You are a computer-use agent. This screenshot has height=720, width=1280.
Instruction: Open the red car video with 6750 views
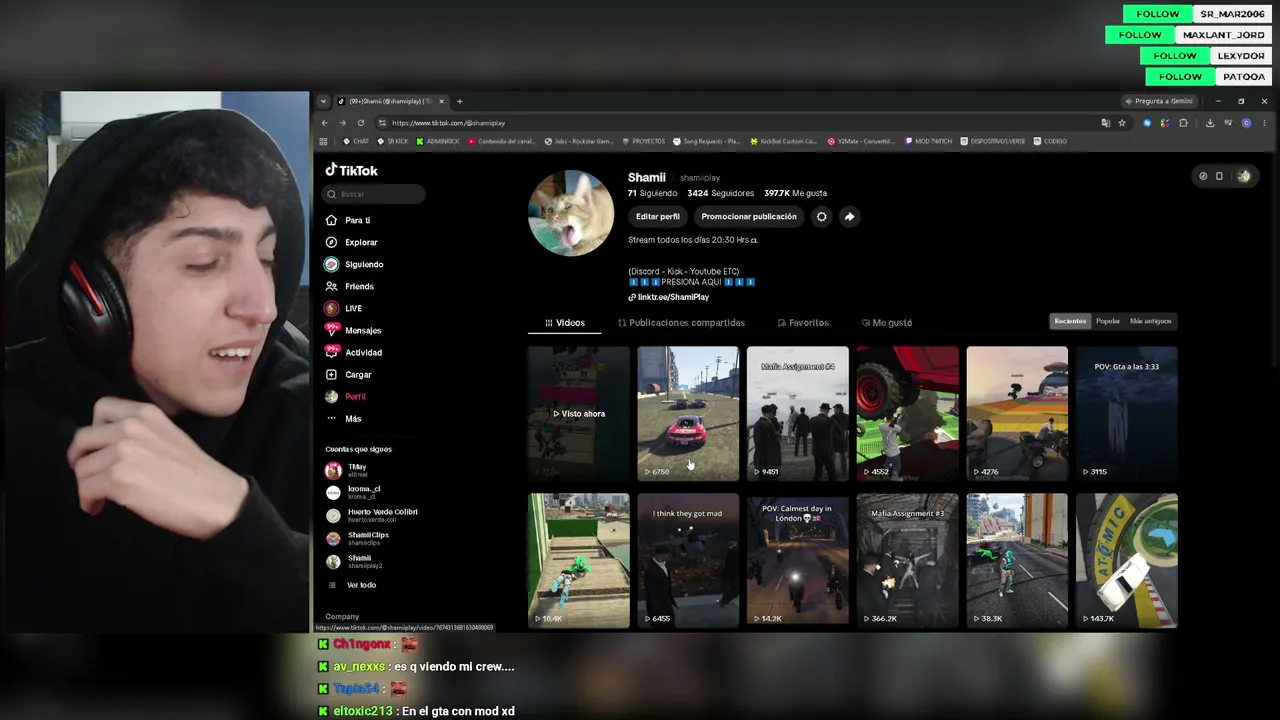688,414
